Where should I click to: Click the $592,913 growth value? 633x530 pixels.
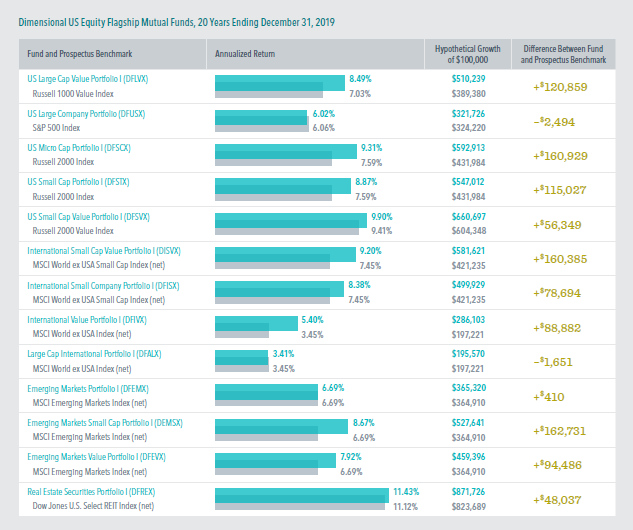click(469, 148)
